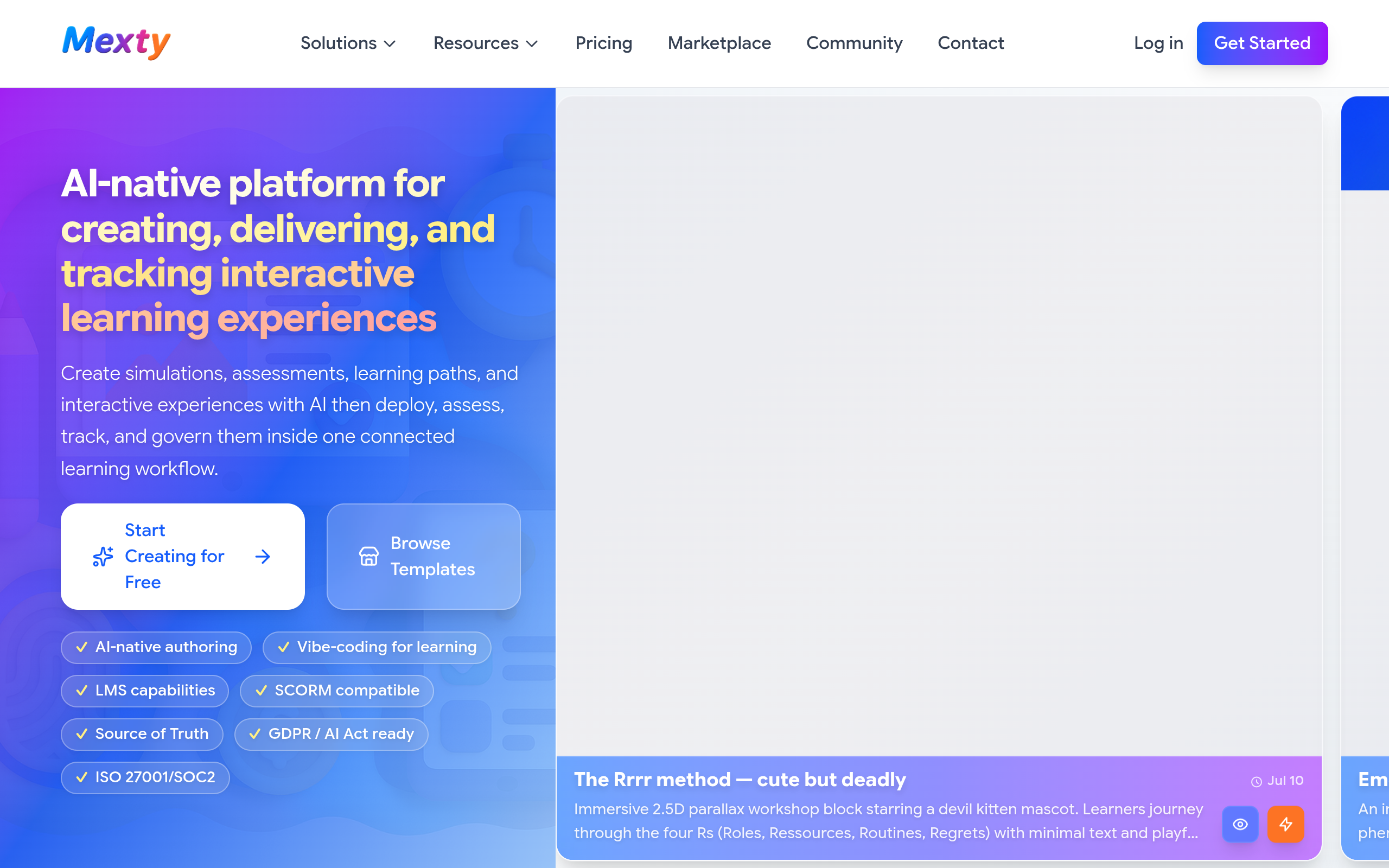Click the orange lightning bolt icon
This screenshot has width=1389, height=868.
pos(1286,825)
